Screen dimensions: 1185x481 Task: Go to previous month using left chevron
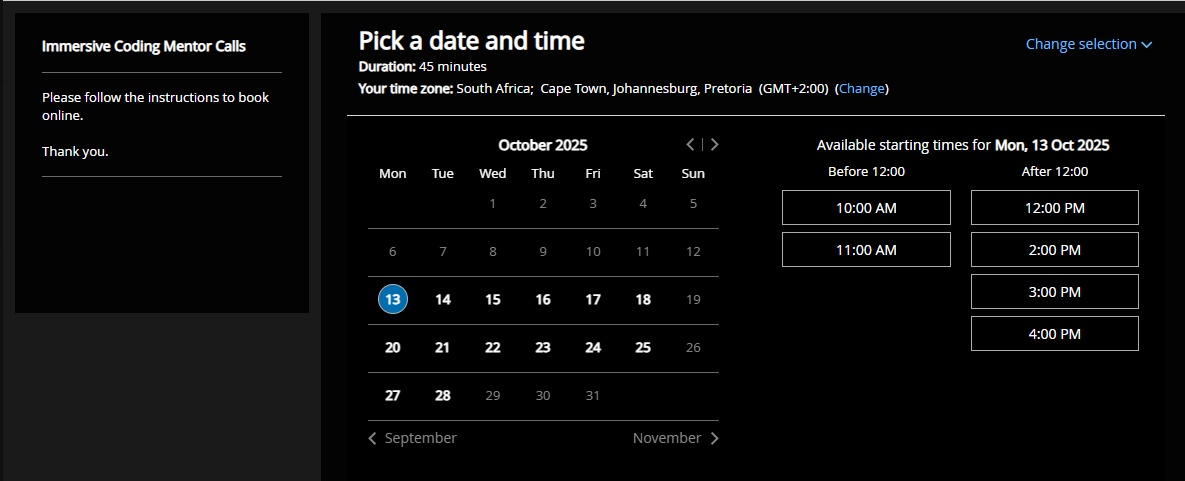(690, 144)
